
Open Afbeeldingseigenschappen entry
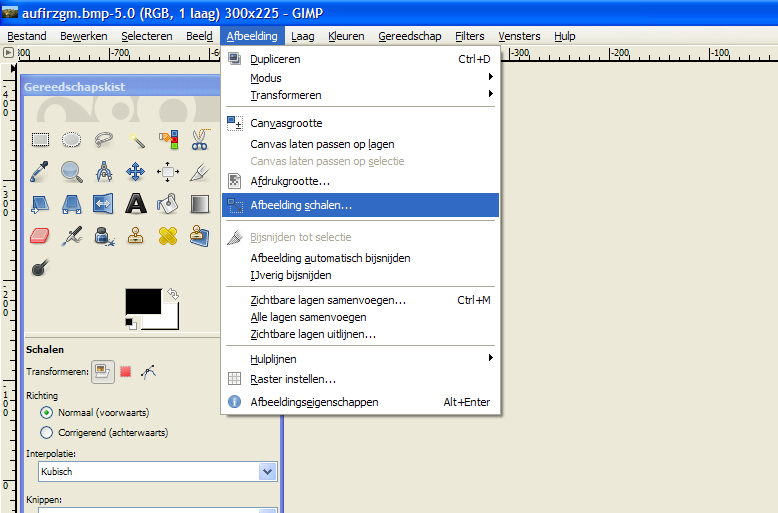360,402
